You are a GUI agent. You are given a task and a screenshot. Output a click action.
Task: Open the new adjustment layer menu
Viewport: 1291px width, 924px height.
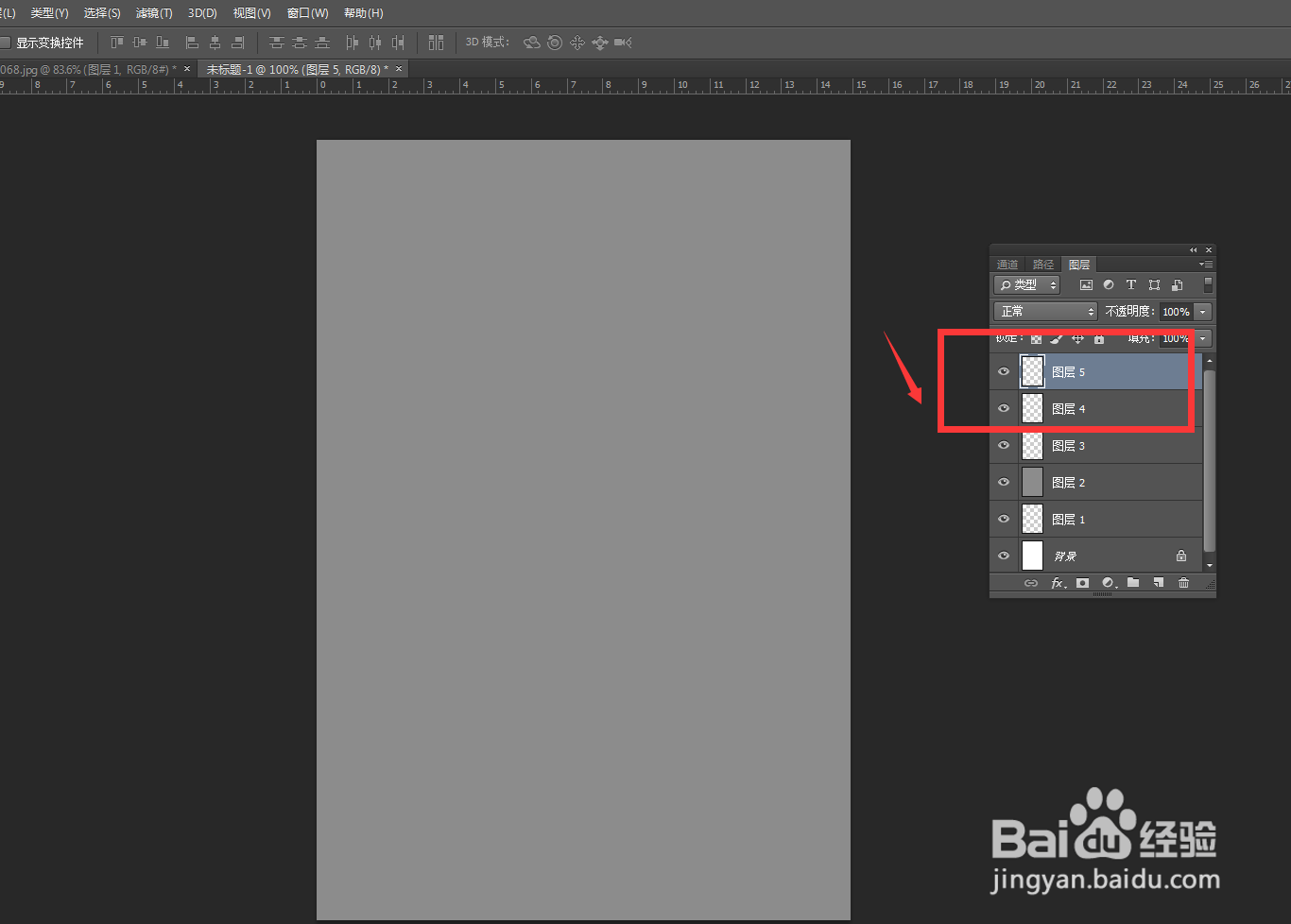[1108, 583]
